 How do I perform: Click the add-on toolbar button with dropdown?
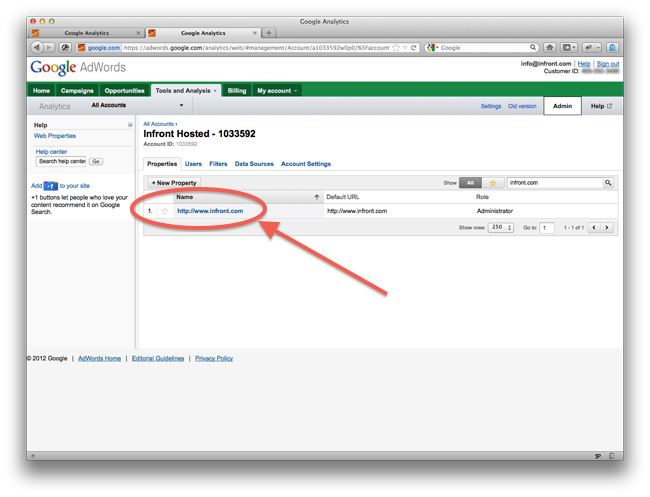pos(592,48)
